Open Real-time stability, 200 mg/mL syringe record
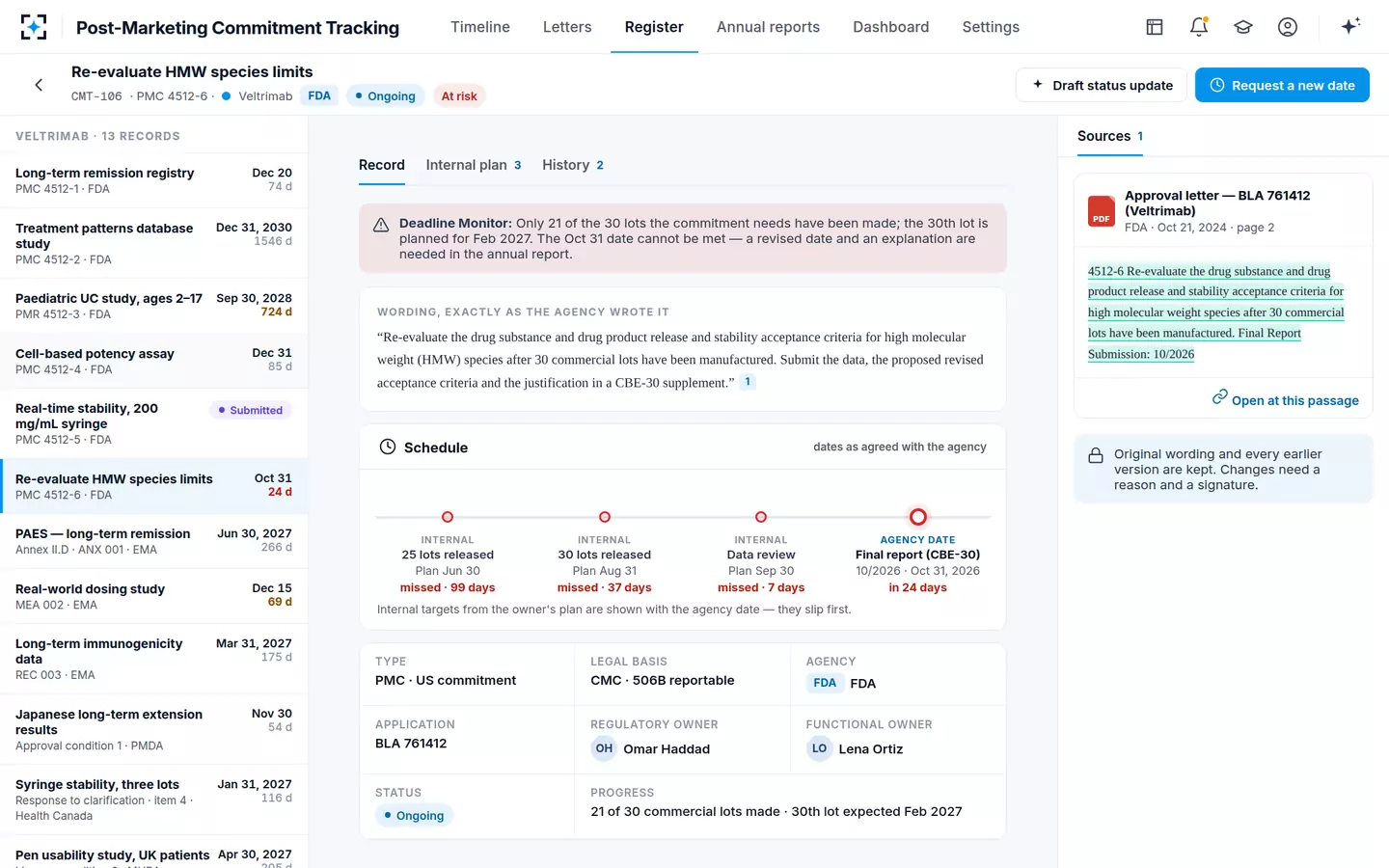Viewport: 1389px width, 868px height. 154,423
